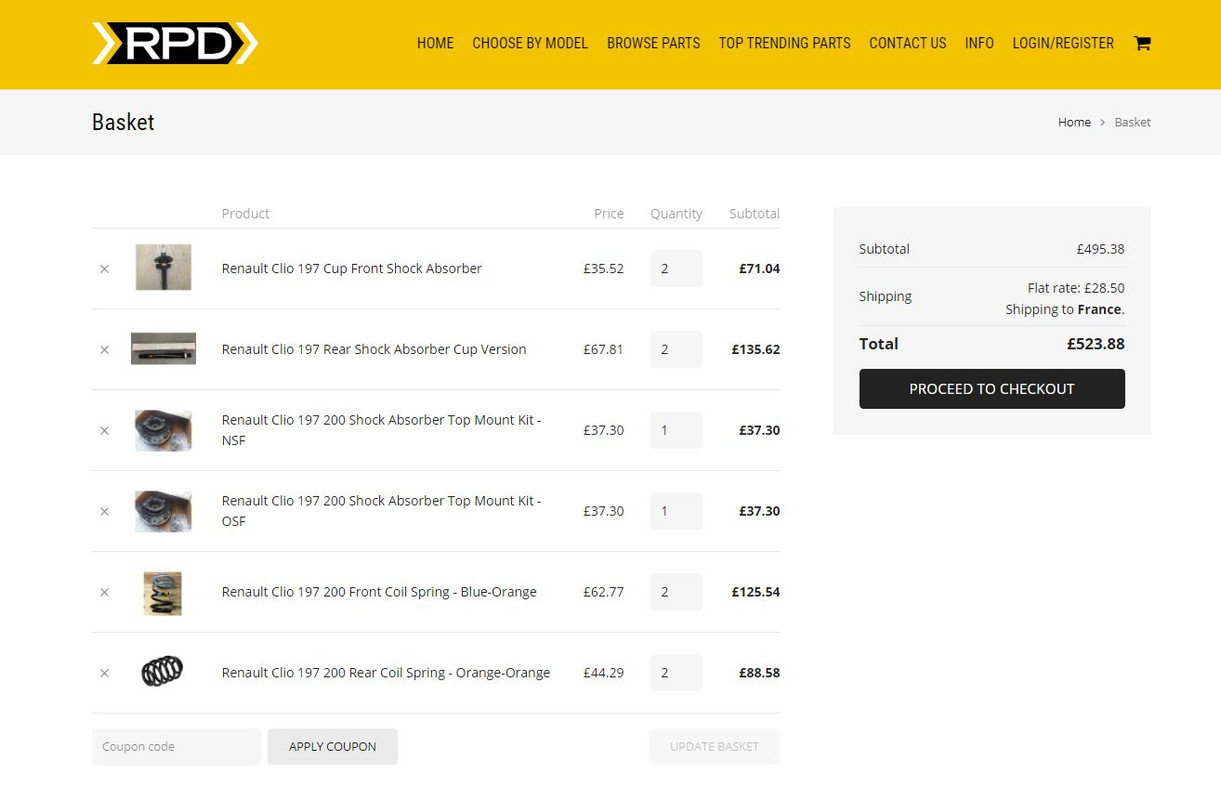Open BROWSE PARTS menu
This screenshot has height=800, width=1221.
coord(653,43)
